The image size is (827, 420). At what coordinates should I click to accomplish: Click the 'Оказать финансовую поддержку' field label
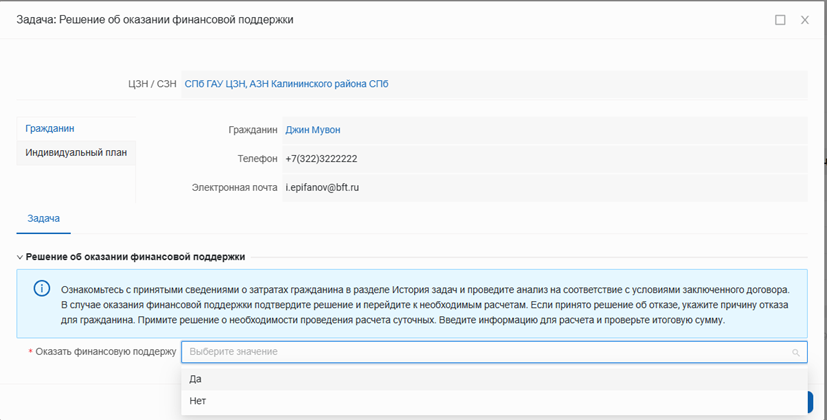[105, 352]
